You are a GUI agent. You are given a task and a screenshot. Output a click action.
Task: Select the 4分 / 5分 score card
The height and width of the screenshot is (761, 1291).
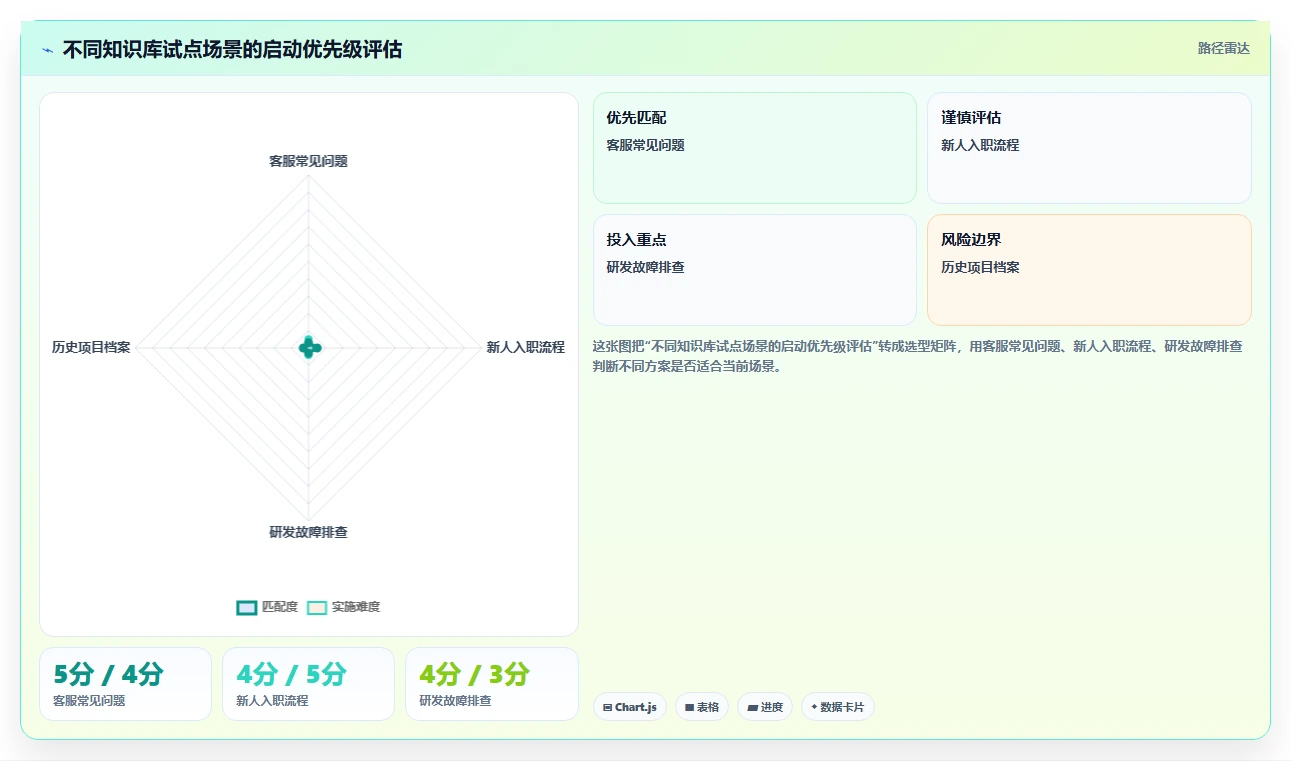tap(308, 684)
